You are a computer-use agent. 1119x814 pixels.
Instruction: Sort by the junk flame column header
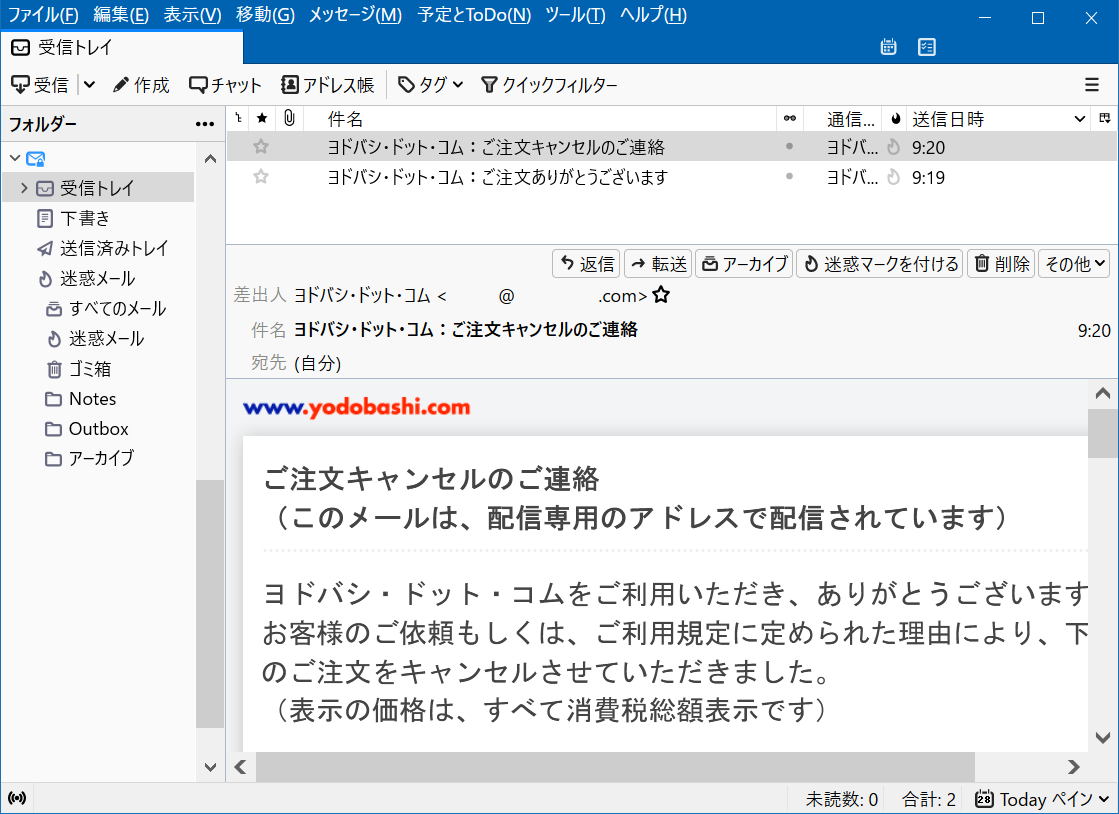(x=895, y=118)
